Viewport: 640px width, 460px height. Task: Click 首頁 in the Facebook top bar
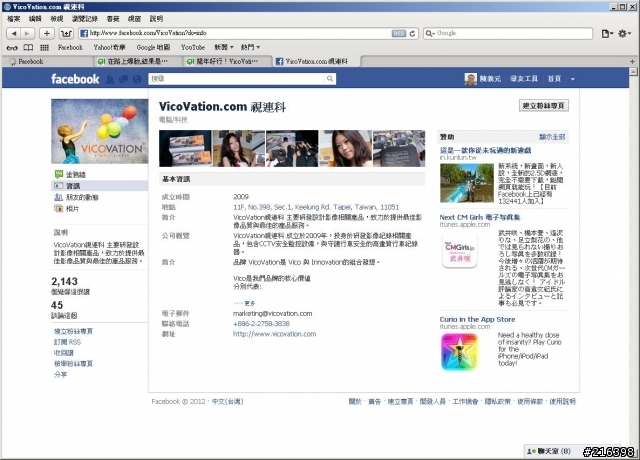(554, 79)
